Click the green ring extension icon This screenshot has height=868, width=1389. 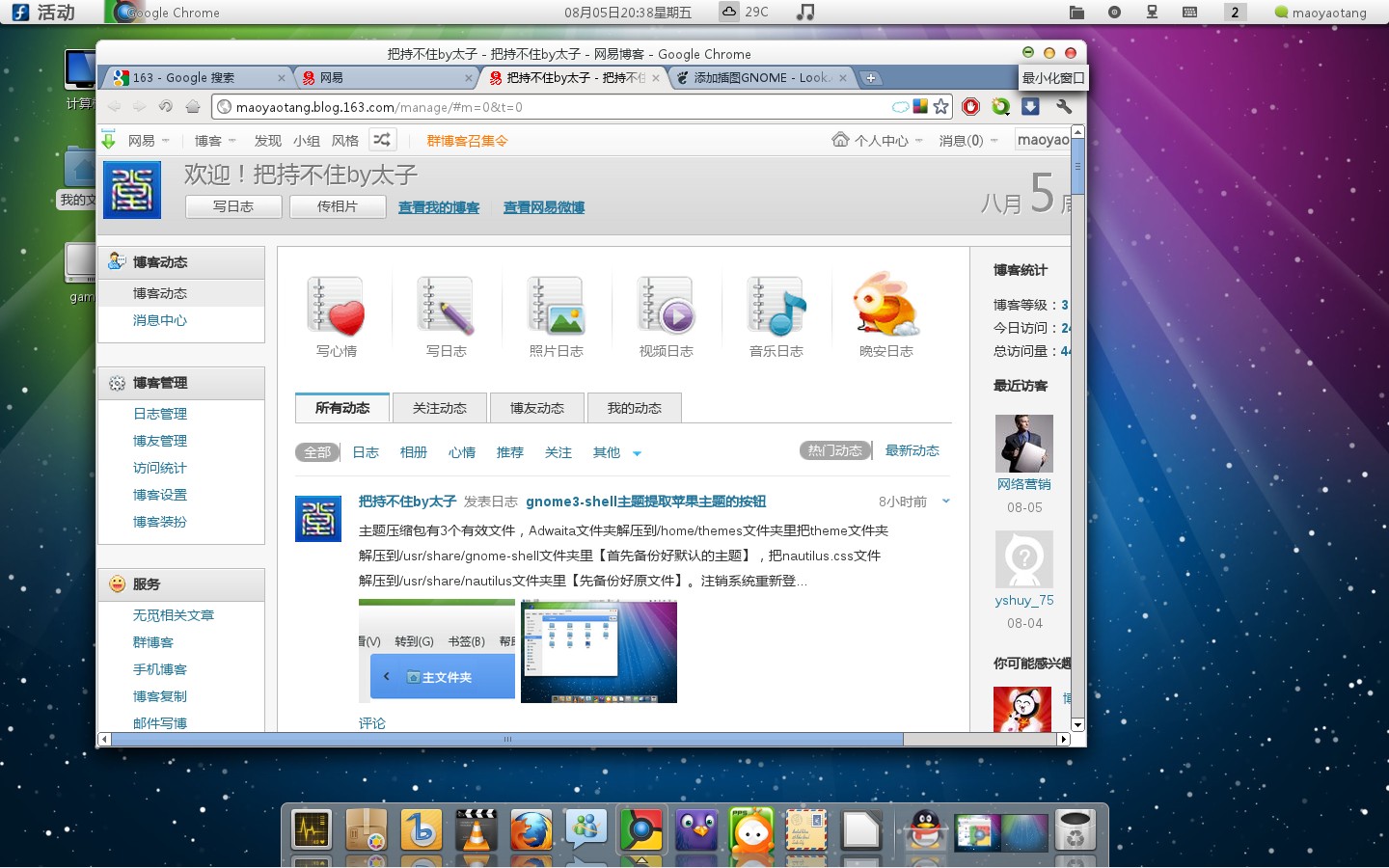coord(1000,107)
